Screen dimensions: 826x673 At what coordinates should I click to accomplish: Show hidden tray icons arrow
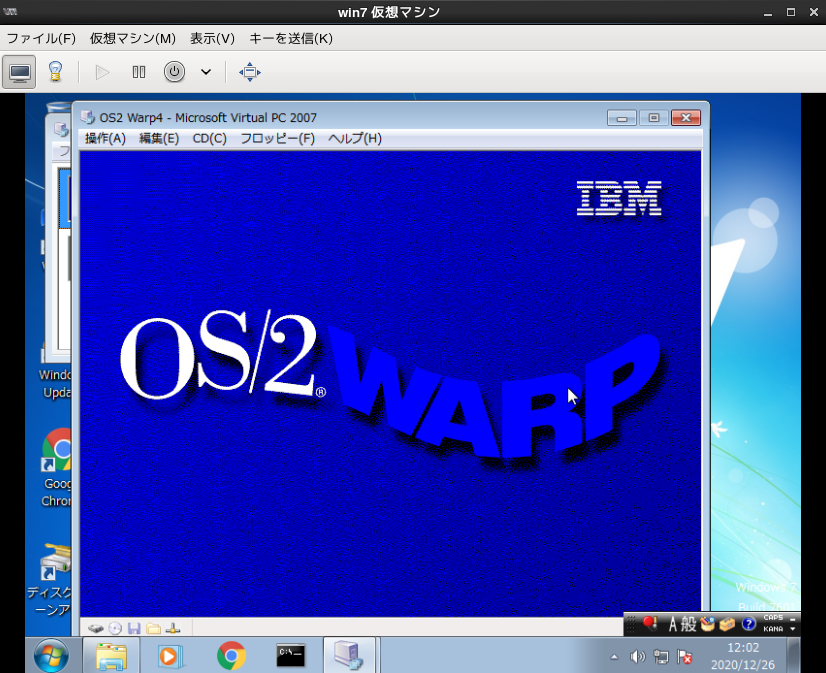pyautogui.click(x=614, y=657)
